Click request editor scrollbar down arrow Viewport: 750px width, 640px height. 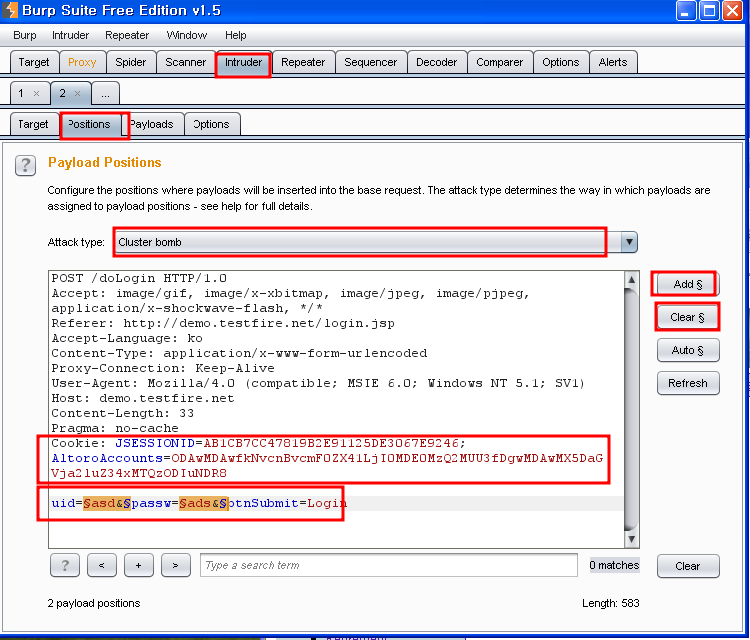click(631, 540)
